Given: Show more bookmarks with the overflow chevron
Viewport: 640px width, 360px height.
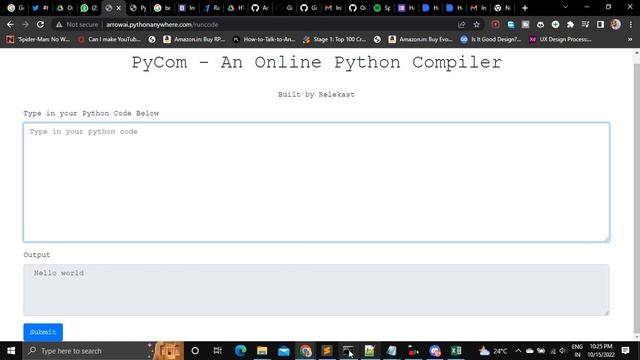Looking at the screenshot, I should click(x=630, y=39).
